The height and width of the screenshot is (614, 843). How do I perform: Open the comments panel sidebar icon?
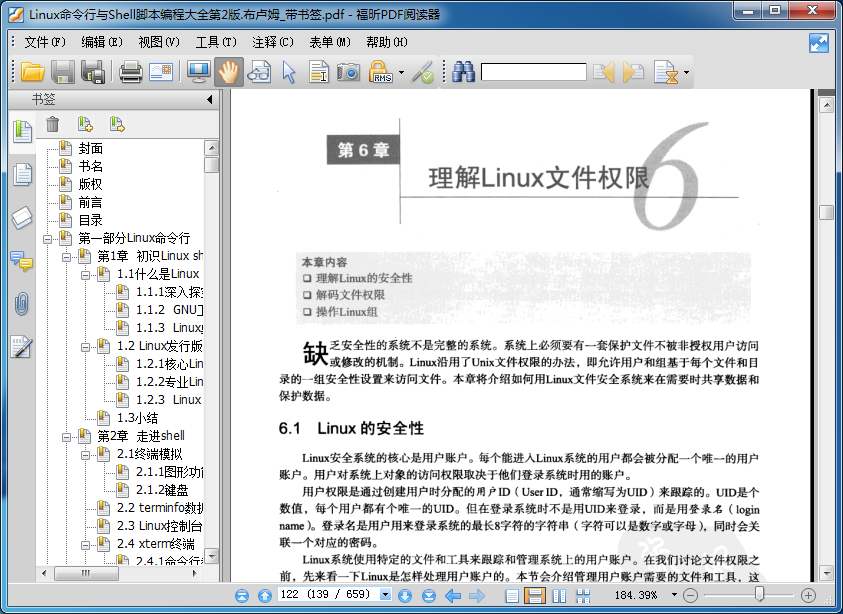[22, 261]
